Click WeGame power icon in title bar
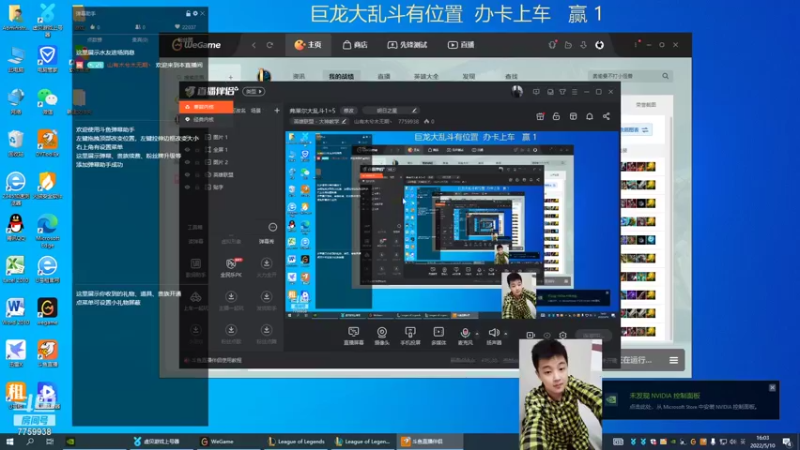Screen dimensions: 800x450 (x=599, y=45)
